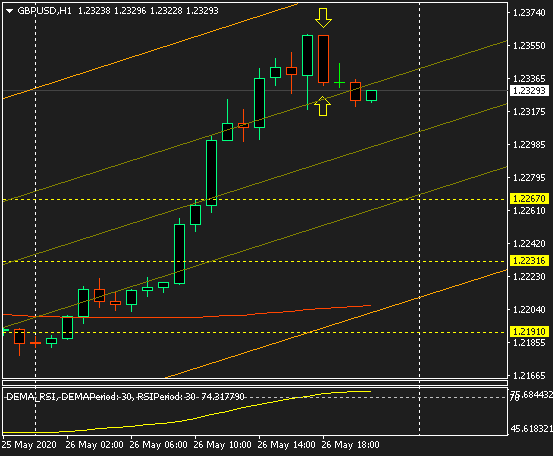Image resolution: width=553 pixels, height=456 pixels.
Task: Click the yellow down arrow above the candles
Action: click(x=323, y=18)
